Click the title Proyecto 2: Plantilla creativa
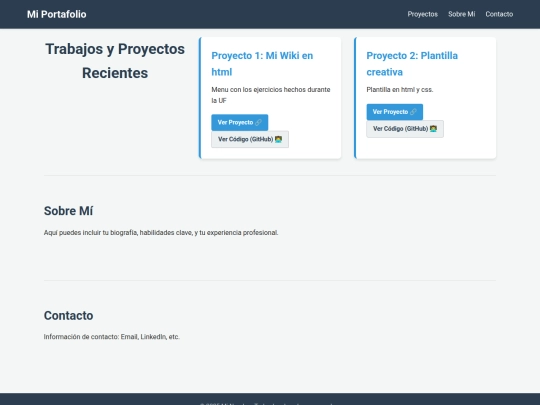Viewport: 540px width, 405px height. [x=412, y=64]
